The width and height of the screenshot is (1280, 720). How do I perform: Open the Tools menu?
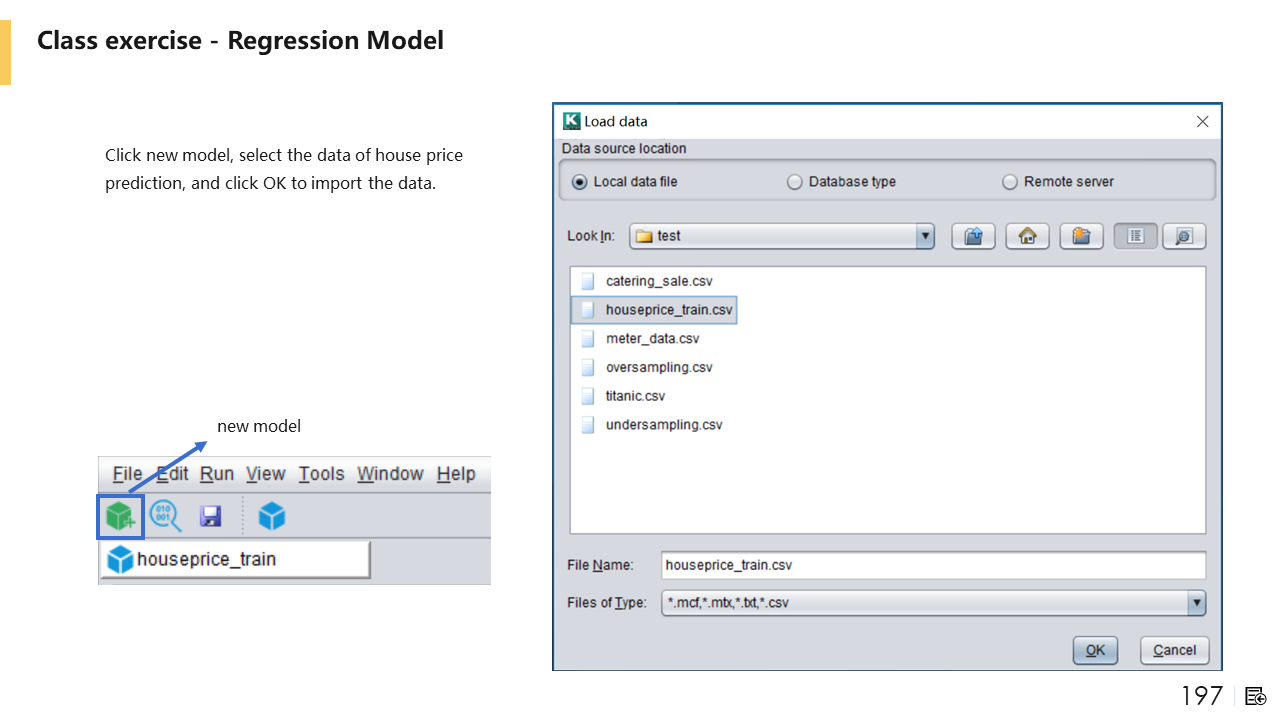pos(321,474)
